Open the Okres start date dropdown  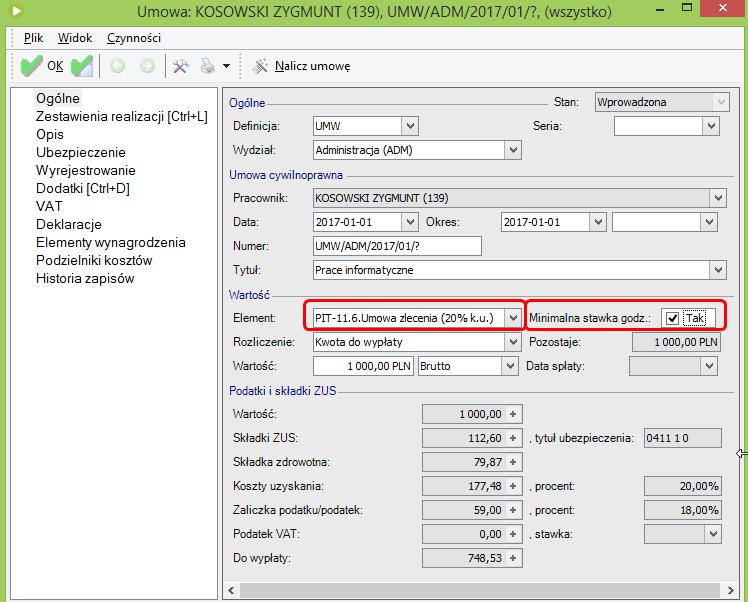[598, 222]
